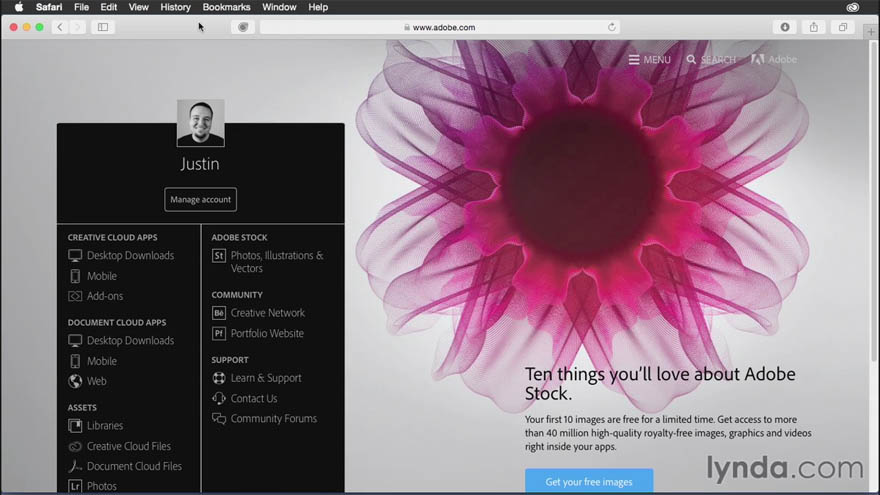The image size is (880, 495).
Task: Open the Safari share menu
Action: (814, 27)
